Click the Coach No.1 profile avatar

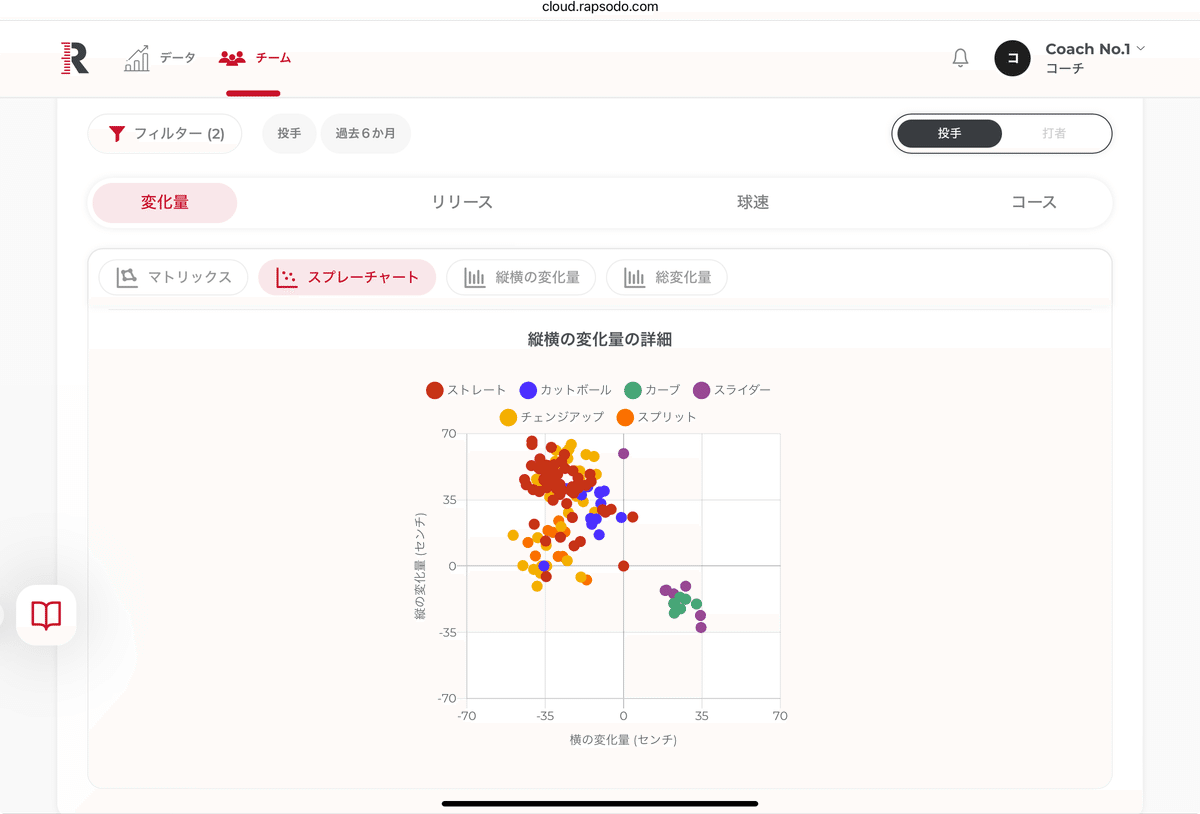tap(1012, 58)
